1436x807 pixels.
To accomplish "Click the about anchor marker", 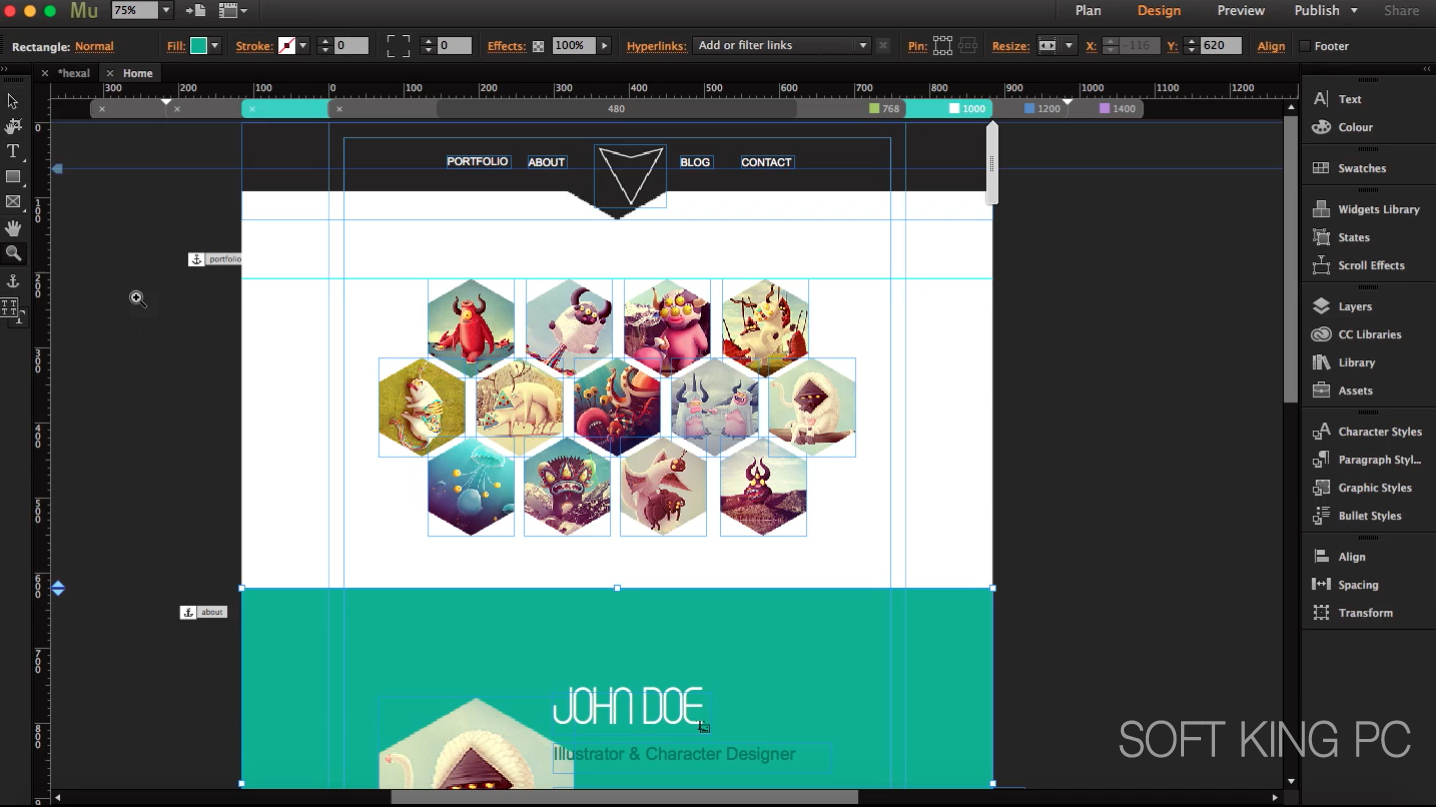I will pos(203,612).
